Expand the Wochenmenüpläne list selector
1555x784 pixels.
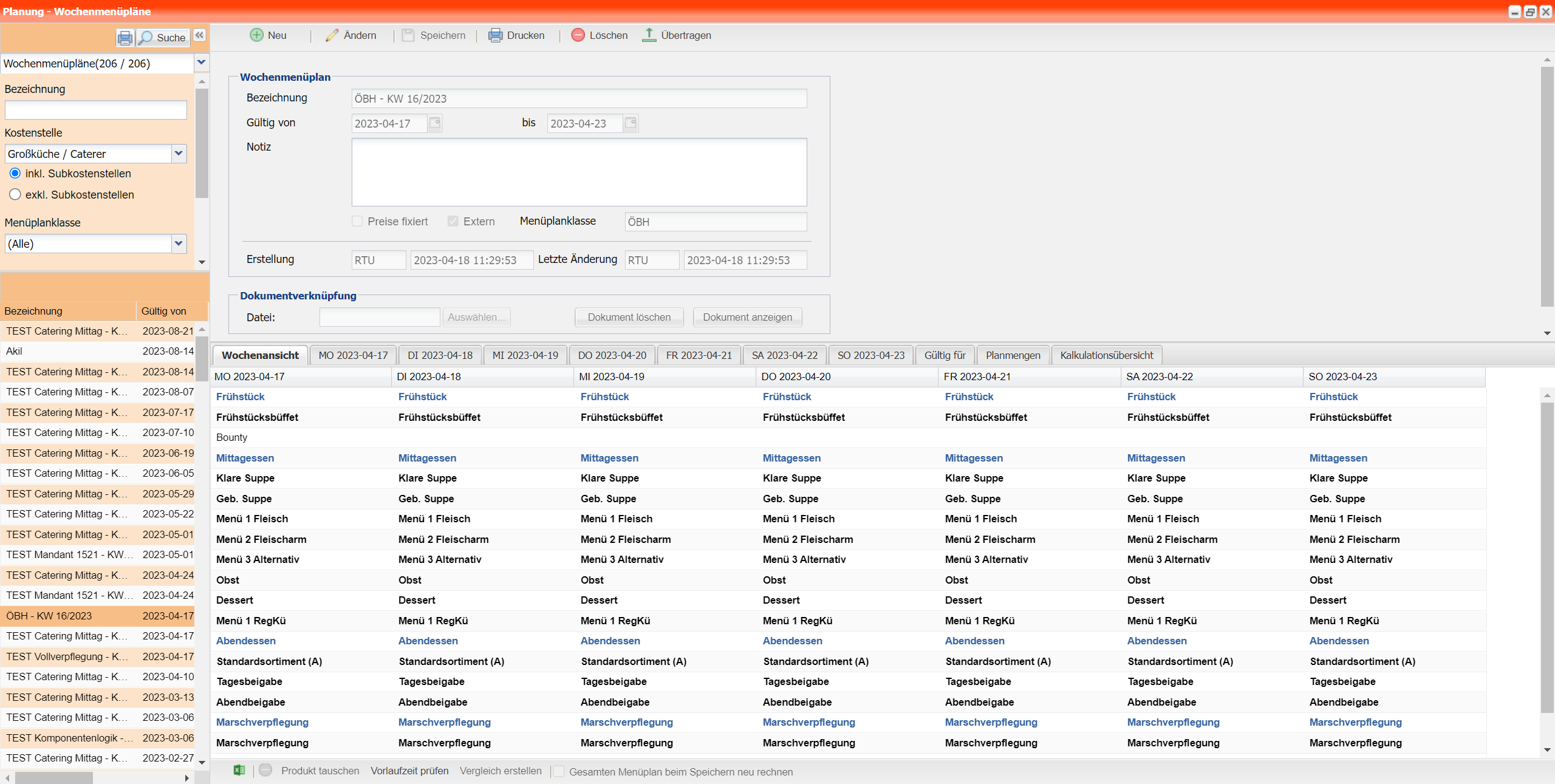click(x=201, y=63)
